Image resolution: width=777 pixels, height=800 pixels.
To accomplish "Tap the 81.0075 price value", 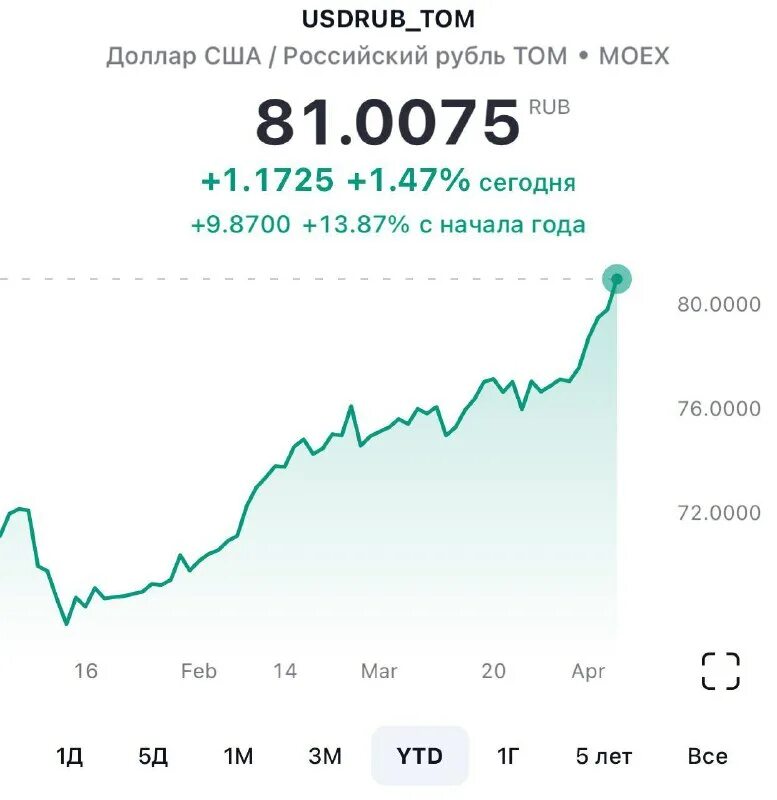I will pyautogui.click(x=388, y=122).
